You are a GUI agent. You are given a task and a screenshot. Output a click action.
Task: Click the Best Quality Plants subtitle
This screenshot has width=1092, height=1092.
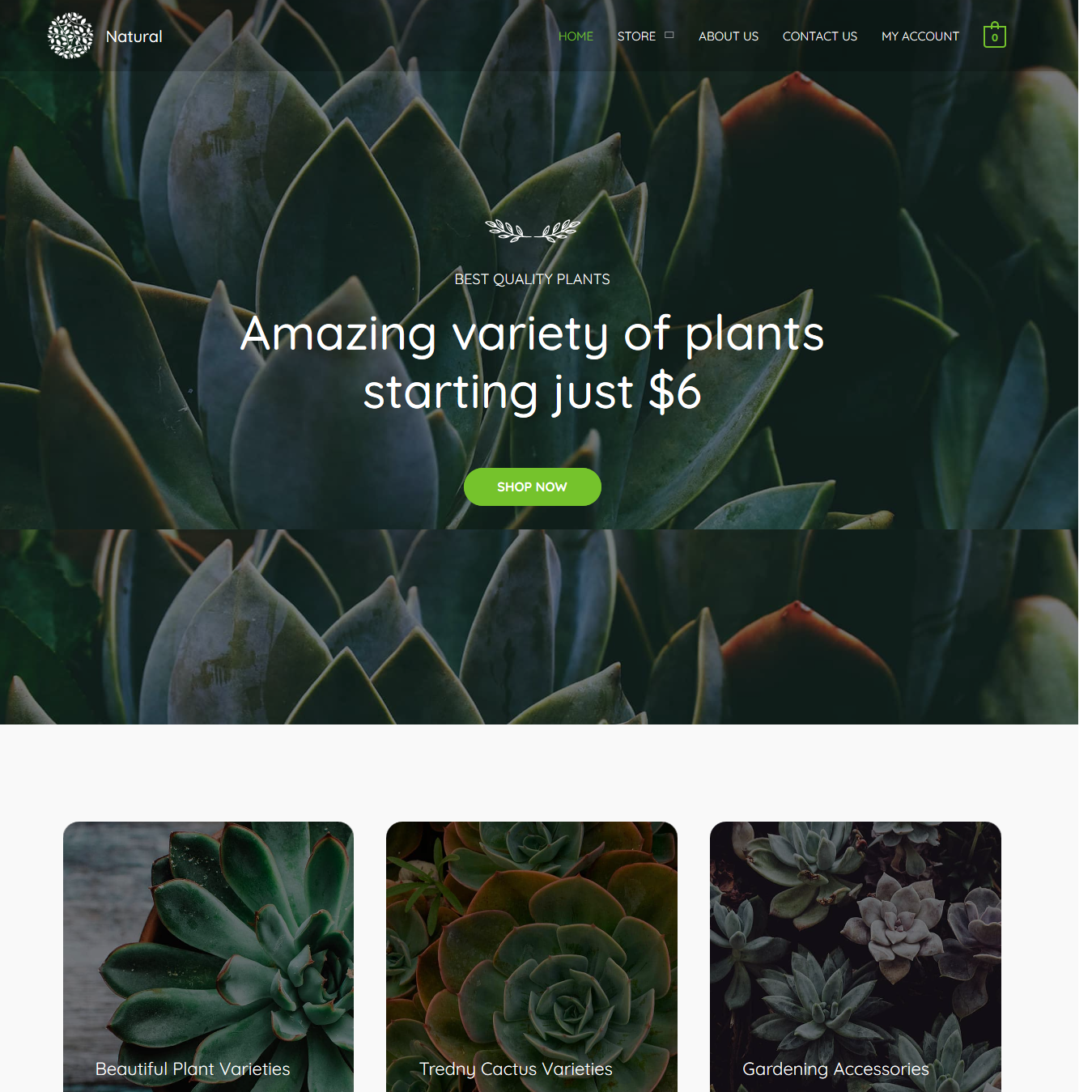pyautogui.click(x=532, y=279)
